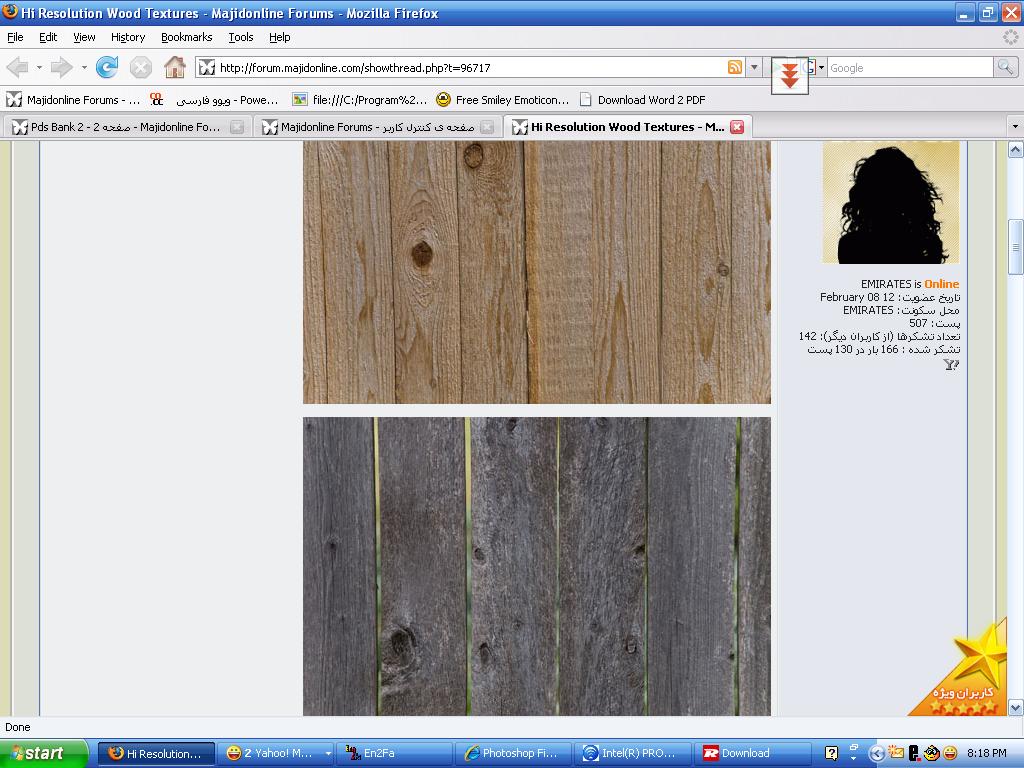Open Free Smiley Emoticon bookmark
The width and height of the screenshot is (1024, 768).
(x=502, y=99)
